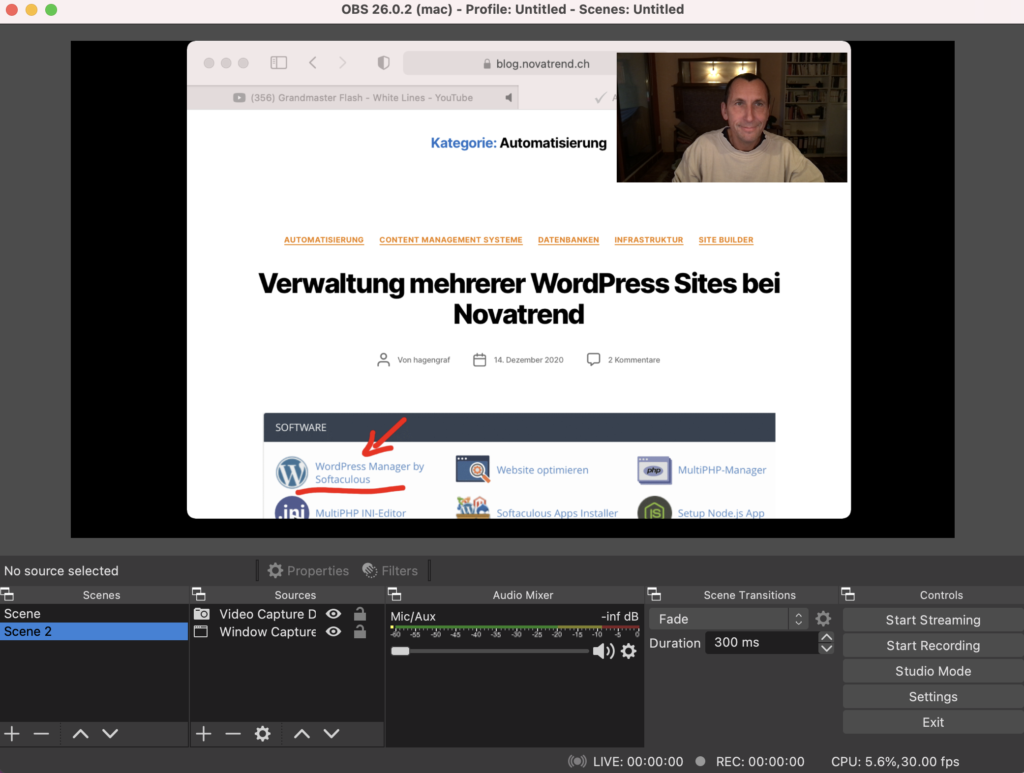Click Safari privacy shield icon in preview
Viewport: 1024px width, 773px height.
(x=384, y=63)
